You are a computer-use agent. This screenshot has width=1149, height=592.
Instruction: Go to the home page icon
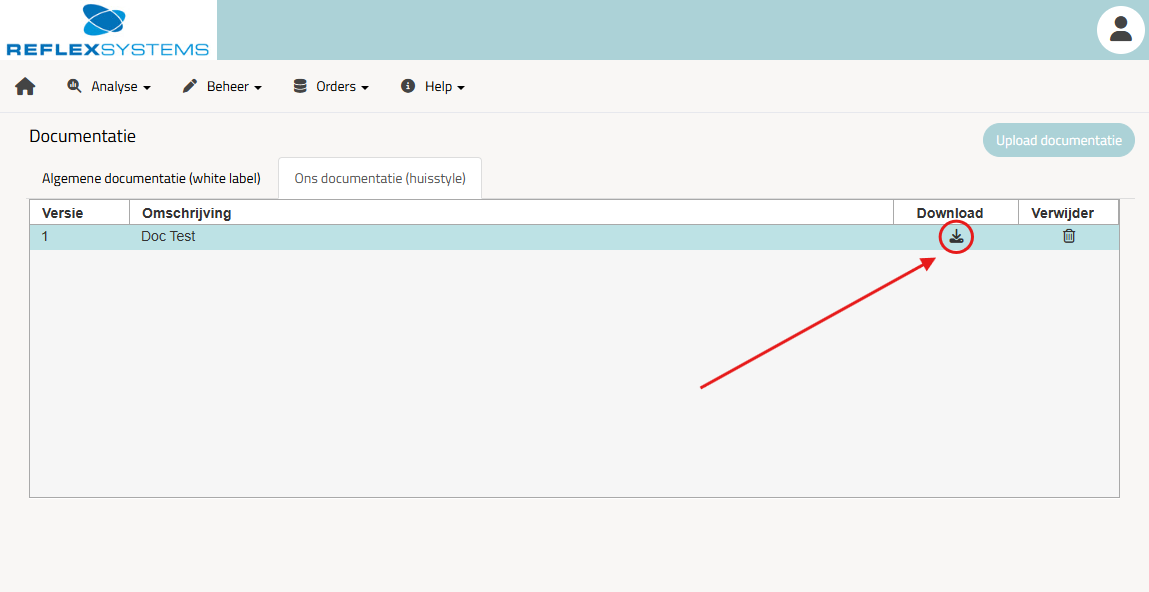[x=25, y=86]
